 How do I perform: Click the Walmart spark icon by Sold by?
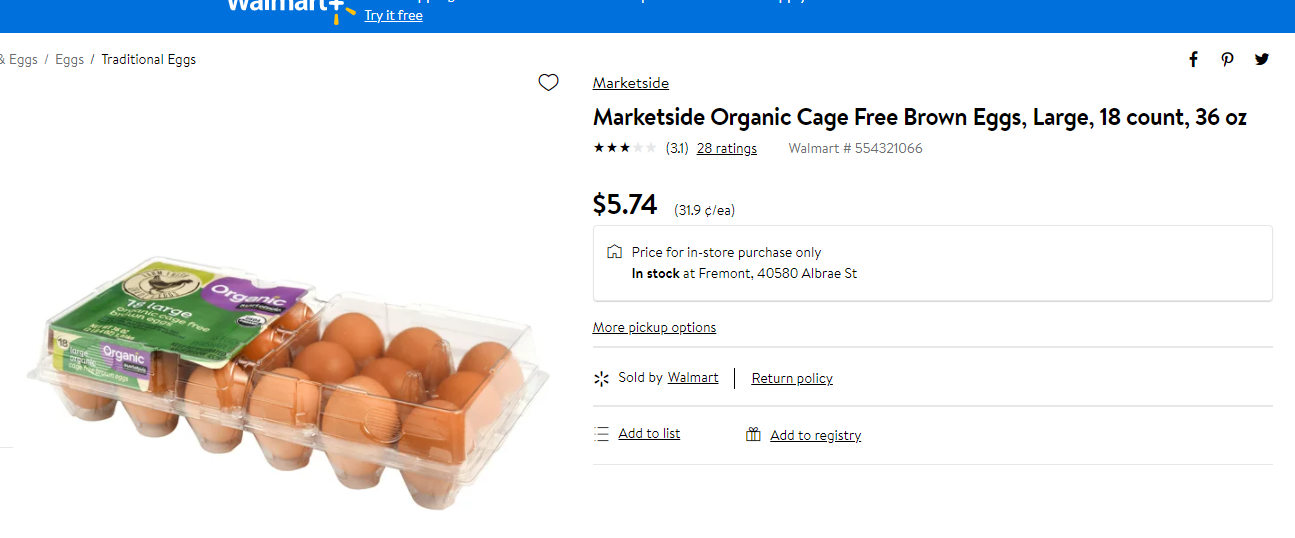click(x=601, y=378)
